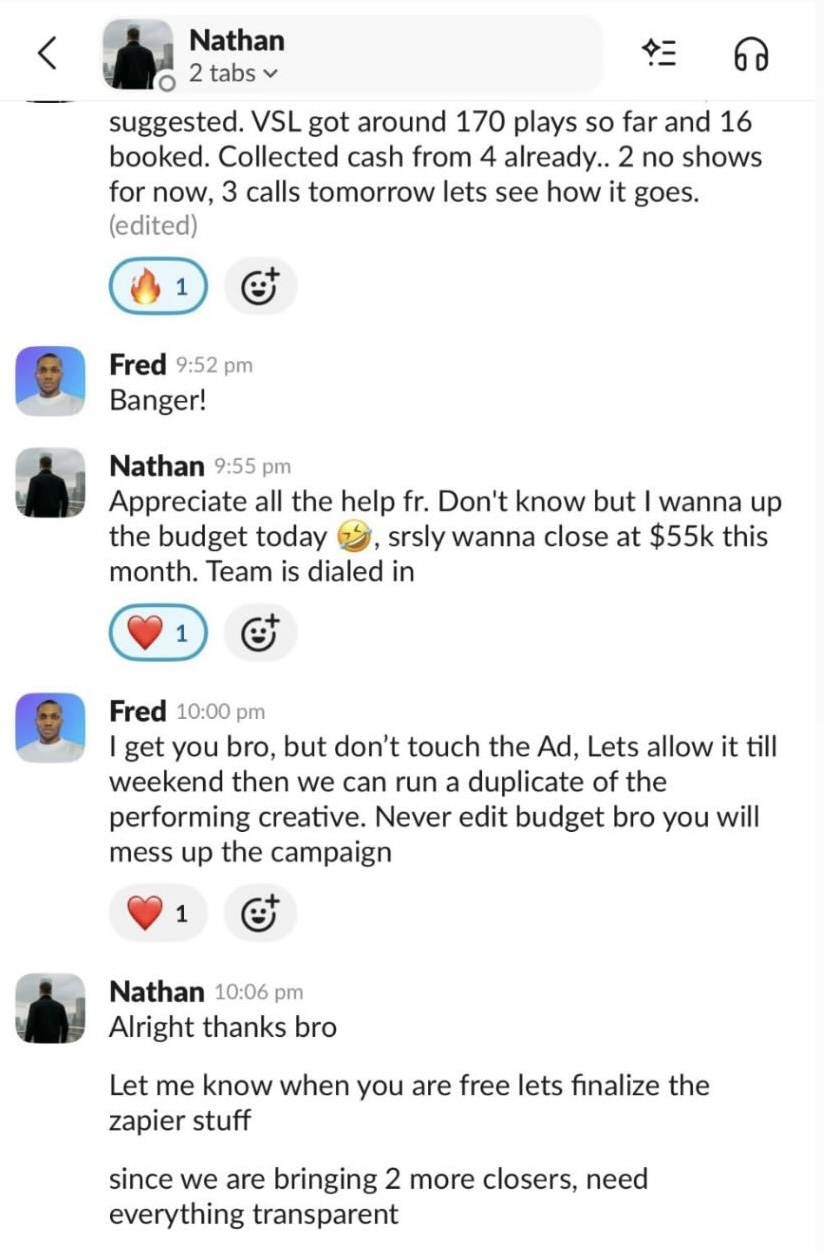The width and height of the screenshot is (824, 1251).
Task: Click Nathan's avatar beside the 9:55 pm message
Action: pyautogui.click(x=49, y=480)
